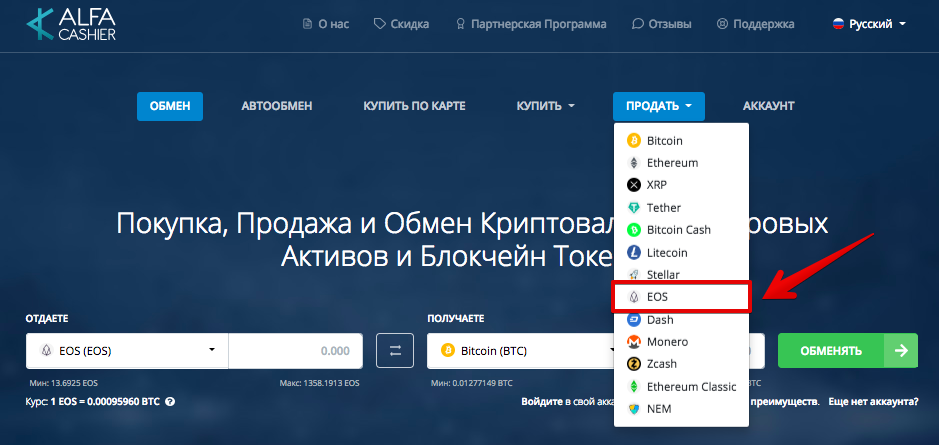The width and height of the screenshot is (939, 445).
Task: Click the award icon by Партнерская Программа
Action: (x=460, y=25)
